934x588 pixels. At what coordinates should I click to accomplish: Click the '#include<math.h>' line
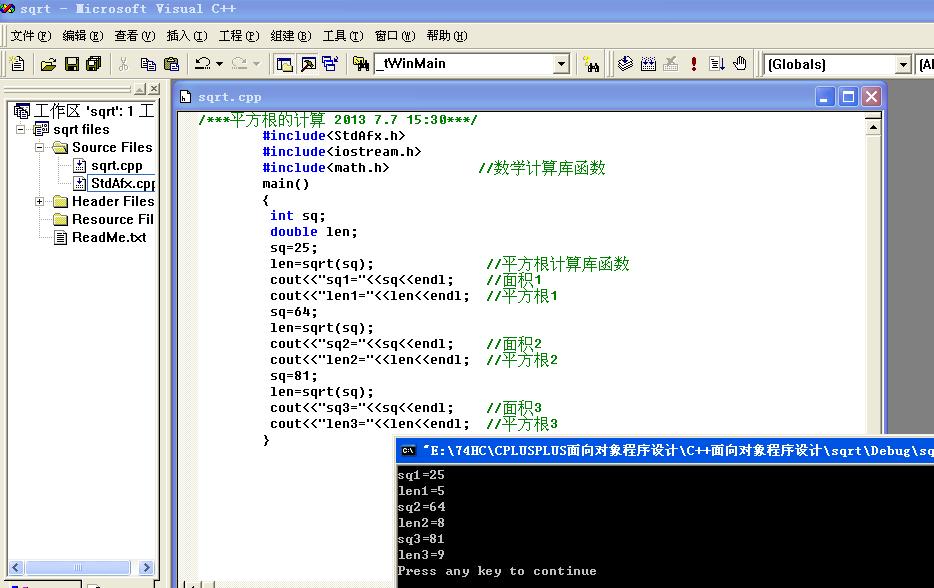pos(325,168)
